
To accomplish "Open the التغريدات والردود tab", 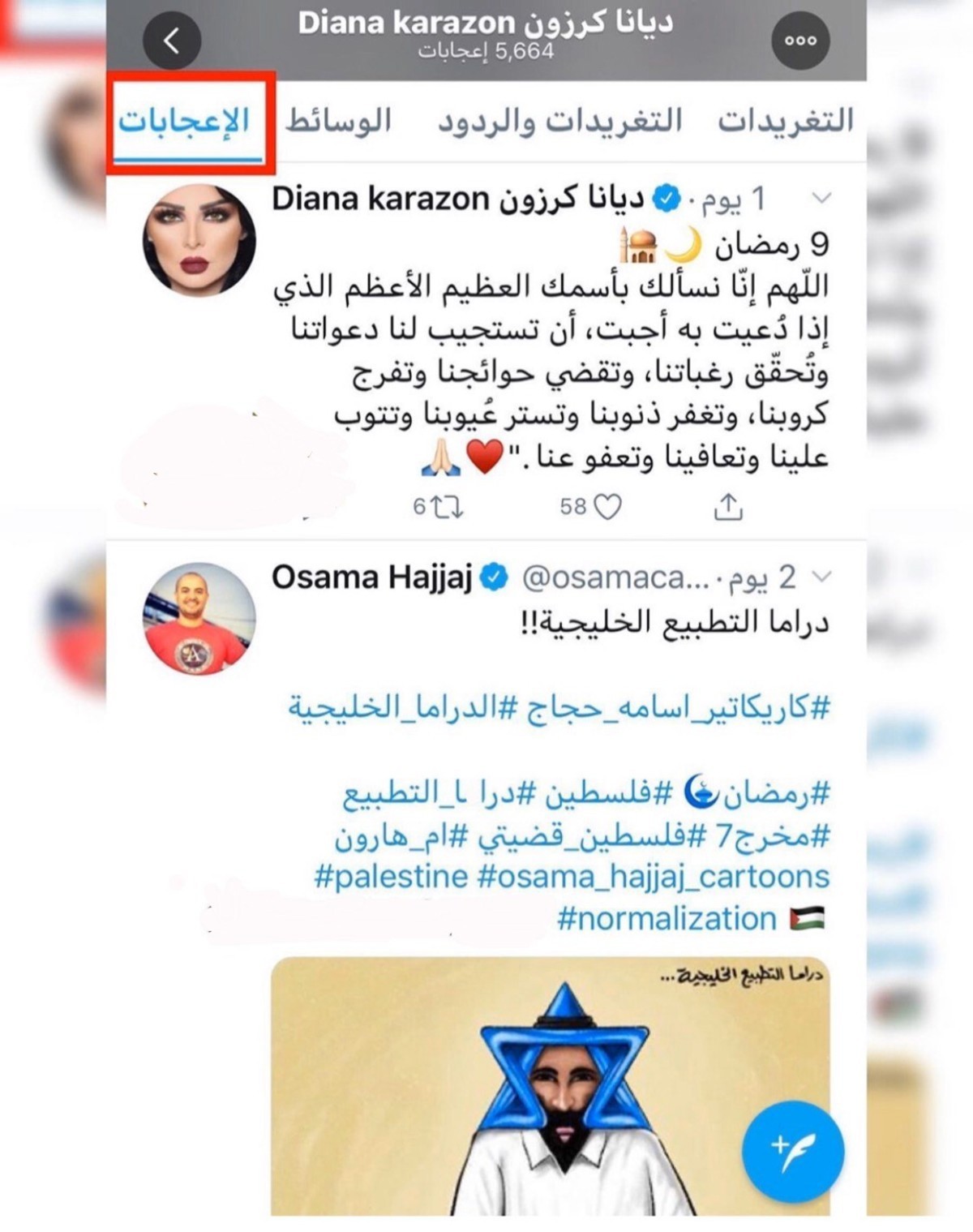I will click(x=560, y=121).
